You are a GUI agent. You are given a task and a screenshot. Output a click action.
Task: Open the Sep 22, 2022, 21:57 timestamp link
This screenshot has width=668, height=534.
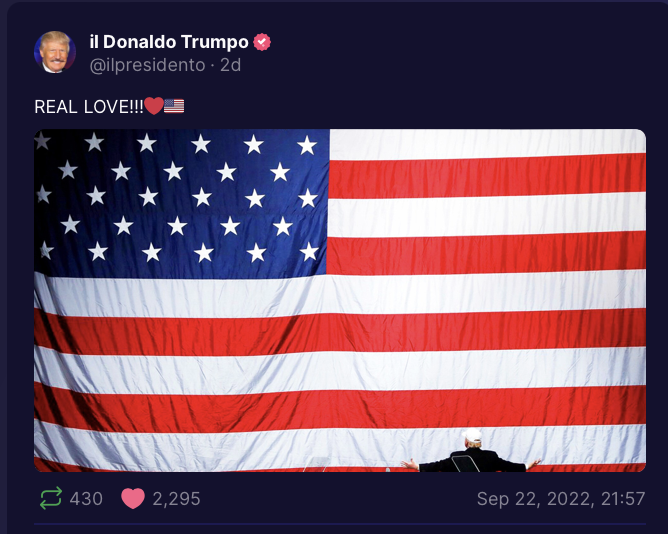tap(561, 499)
